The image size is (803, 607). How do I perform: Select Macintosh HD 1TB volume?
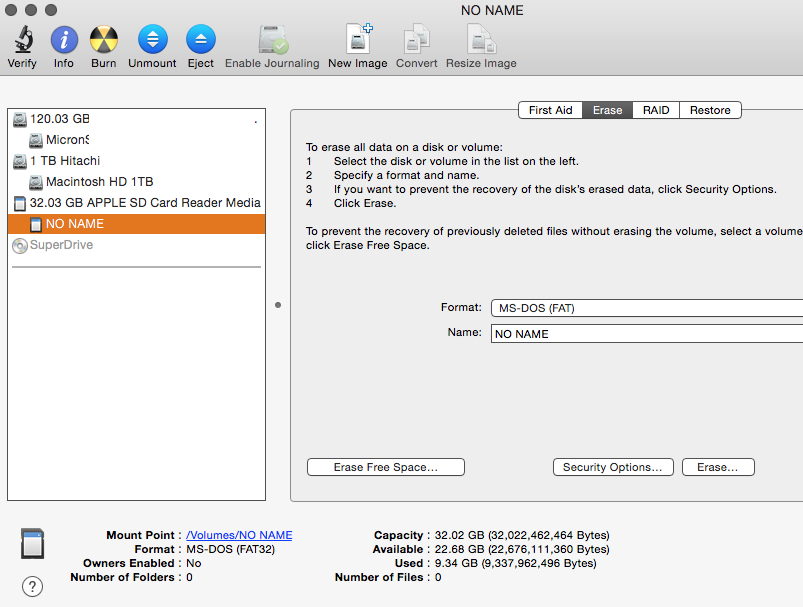tap(136, 182)
